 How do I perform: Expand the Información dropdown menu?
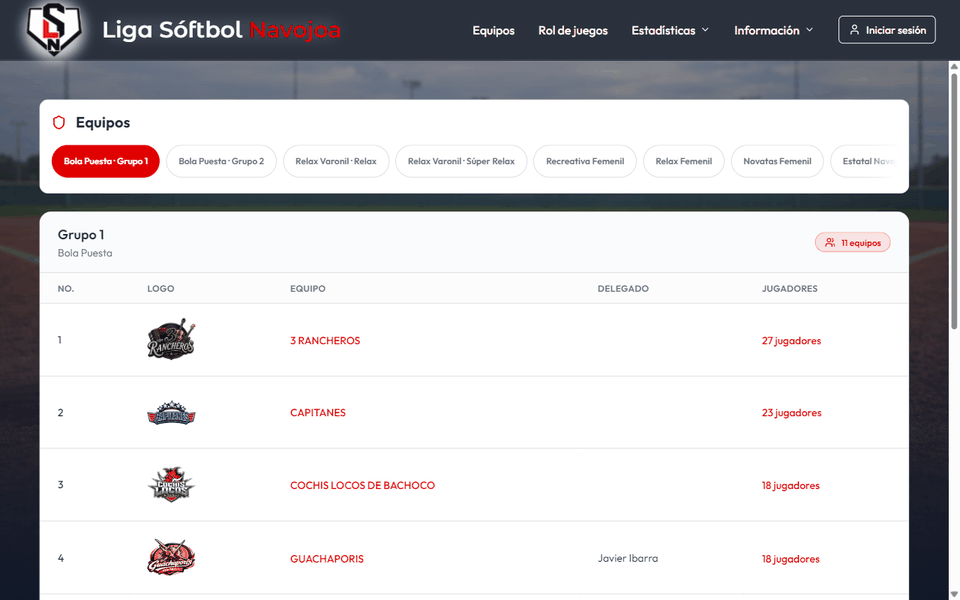[x=773, y=30]
